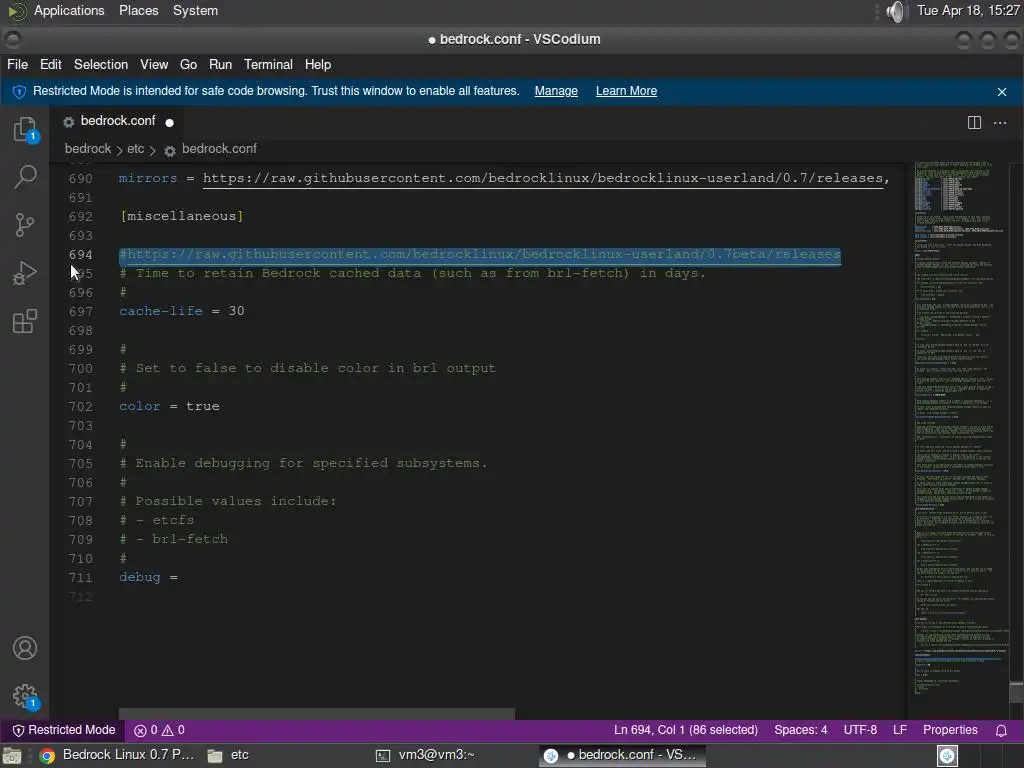Screen dimensions: 1024x768
Task: Open notifications bell in the status bar
Action: (1000, 730)
